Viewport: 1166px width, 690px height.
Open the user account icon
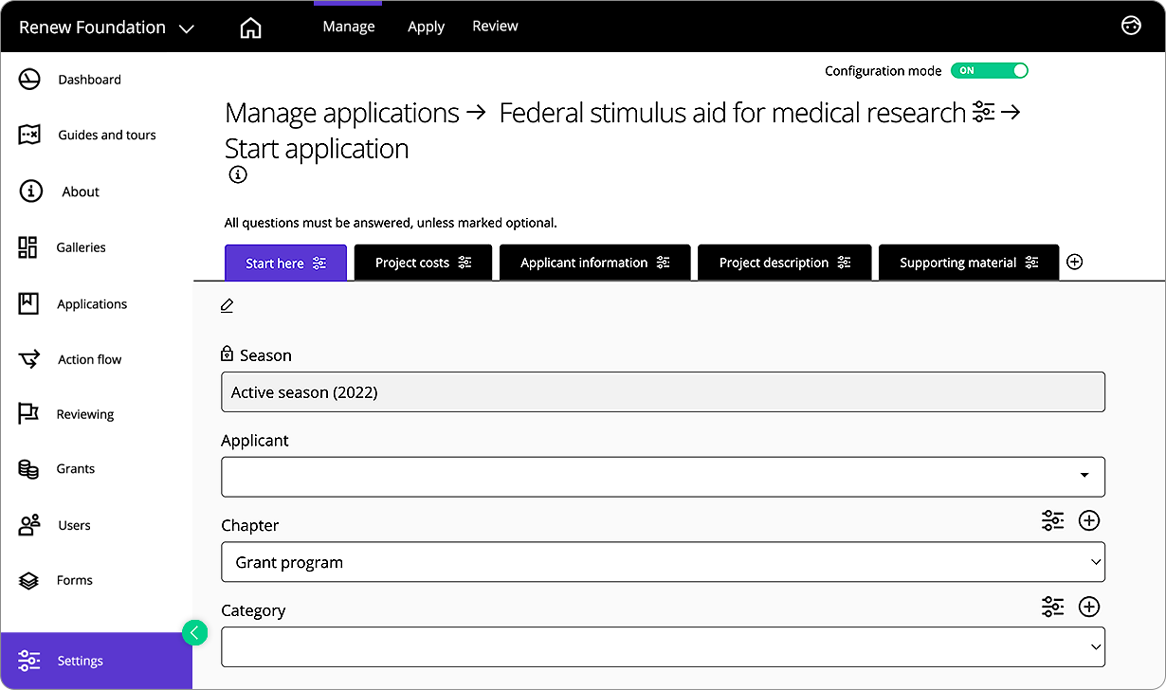(1131, 26)
